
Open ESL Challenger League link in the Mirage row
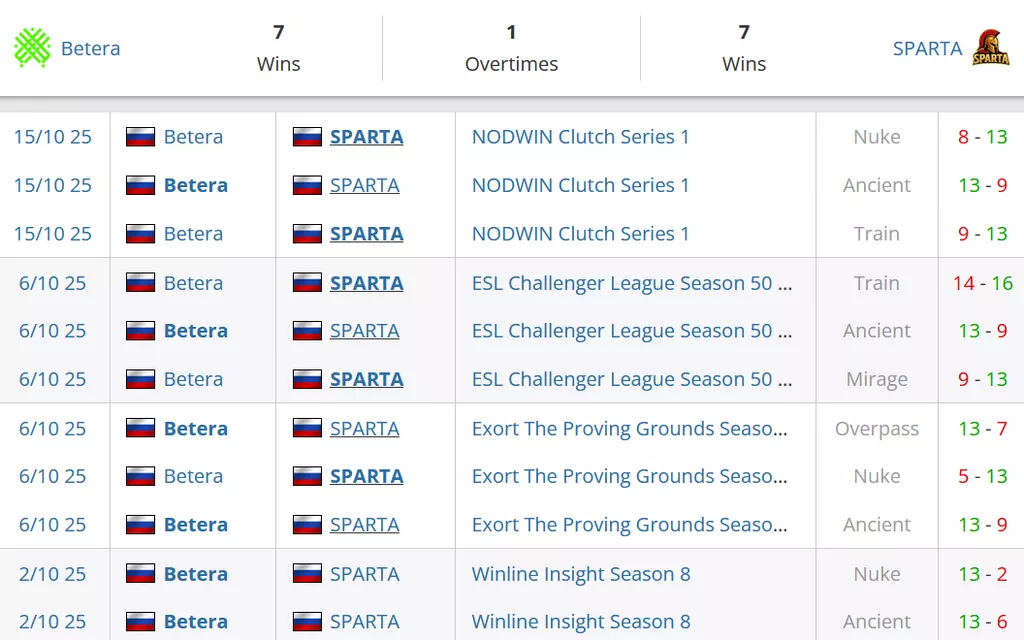click(631, 379)
